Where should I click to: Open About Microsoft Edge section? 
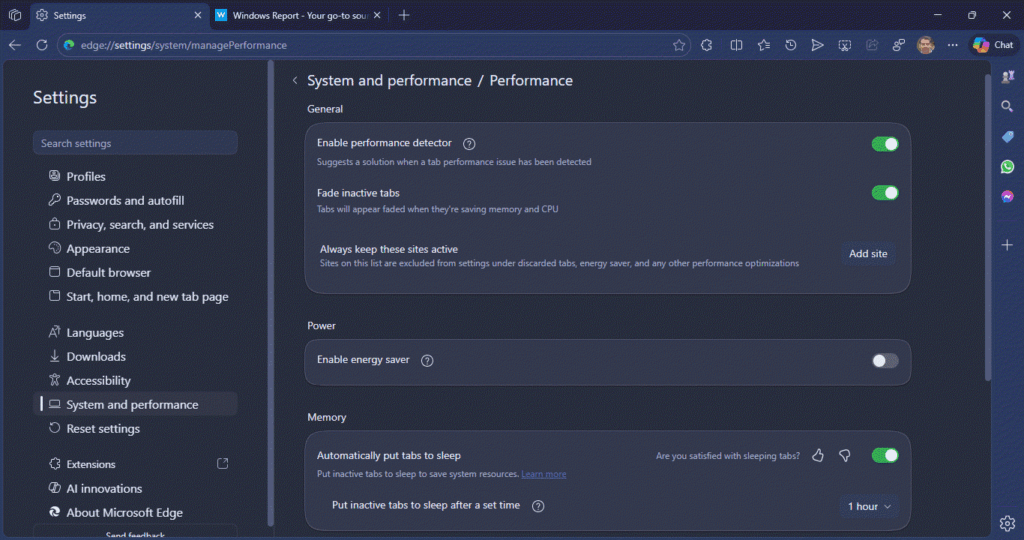pyautogui.click(x=135, y=513)
